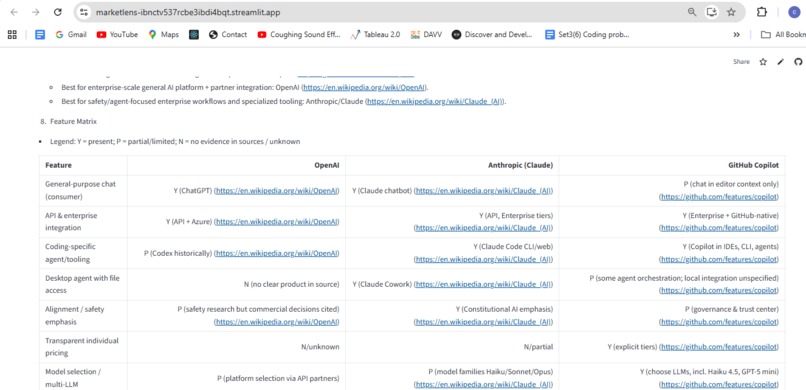Screen dimensions: 806x390
Task: Bookmark this page with the star icon
Action: tap(731, 12)
